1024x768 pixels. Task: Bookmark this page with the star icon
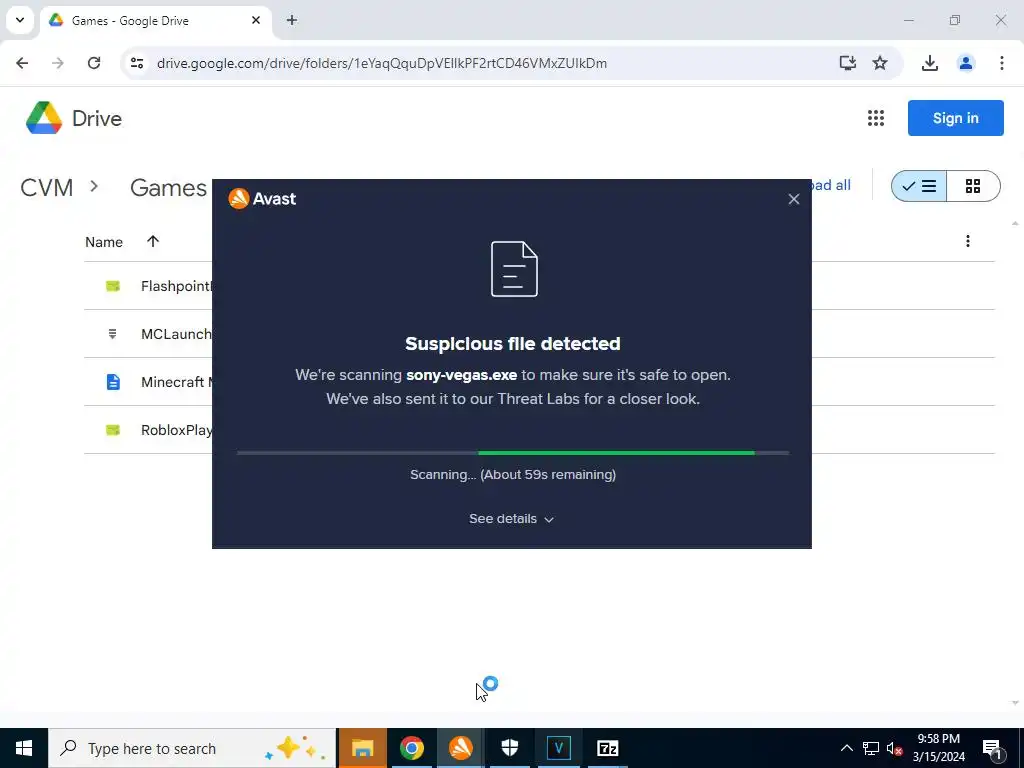click(x=880, y=63)
